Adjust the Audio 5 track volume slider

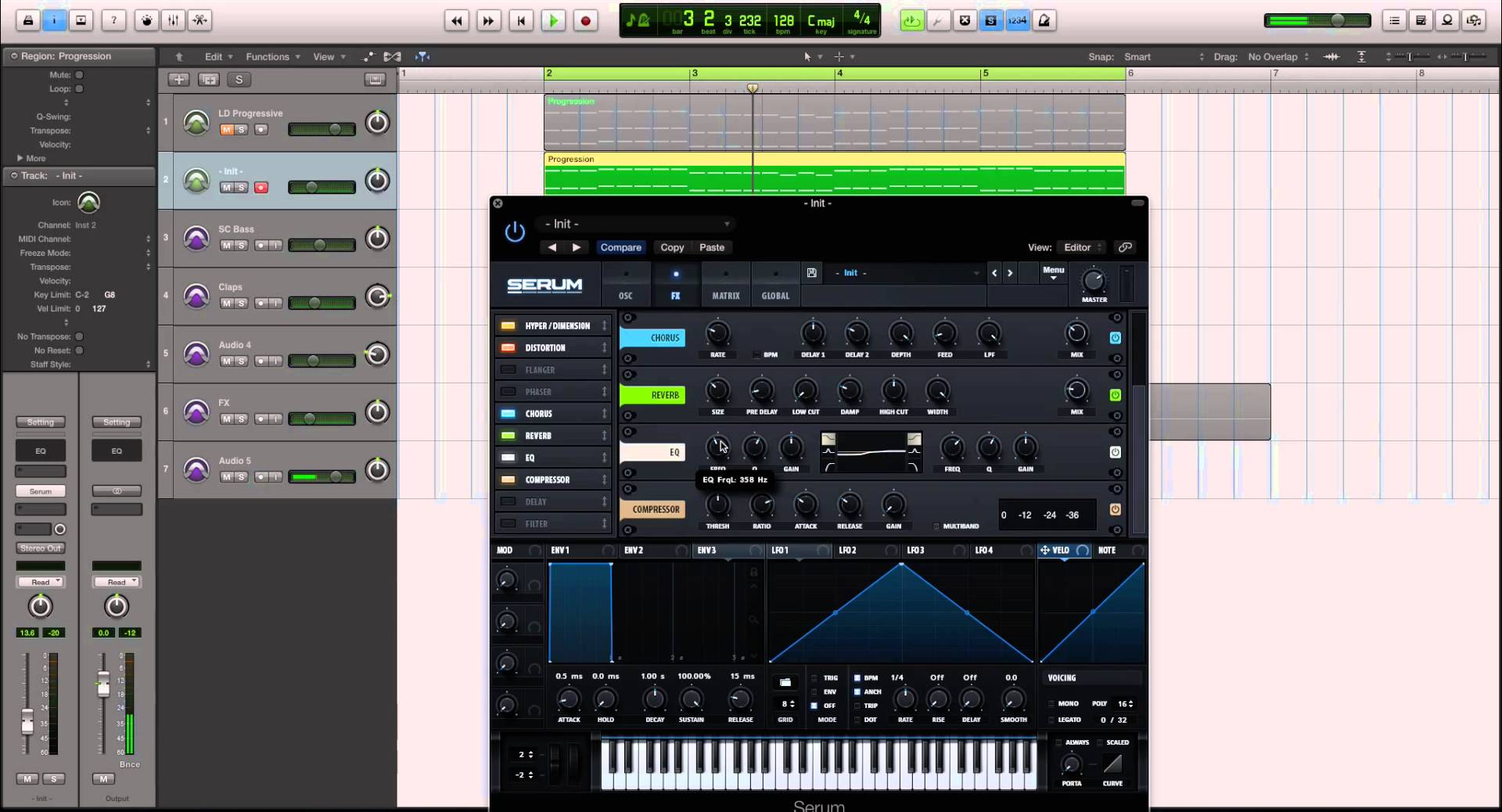pos(322,477)
